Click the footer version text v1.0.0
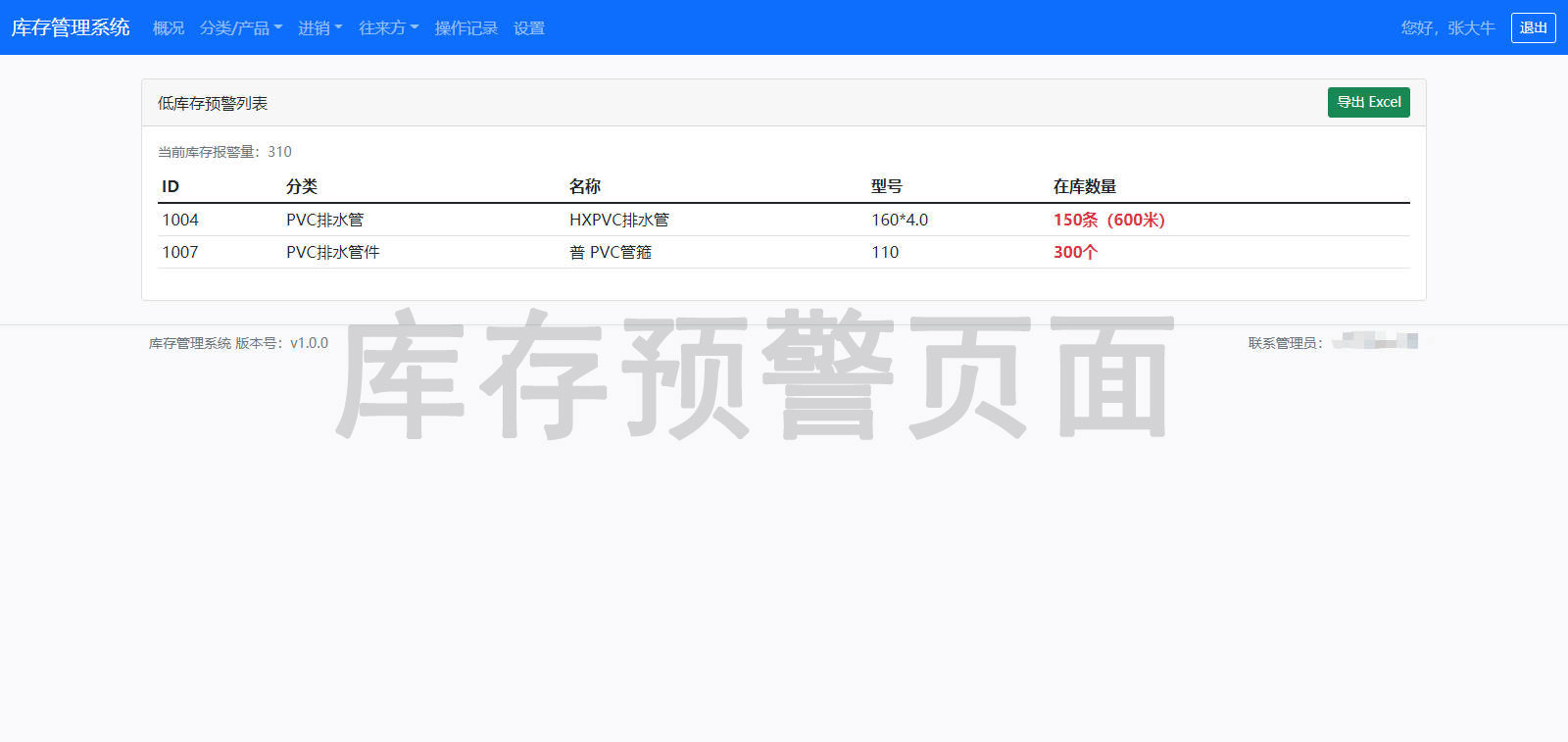The image size is (1568, 742). (x=310, y=343)
